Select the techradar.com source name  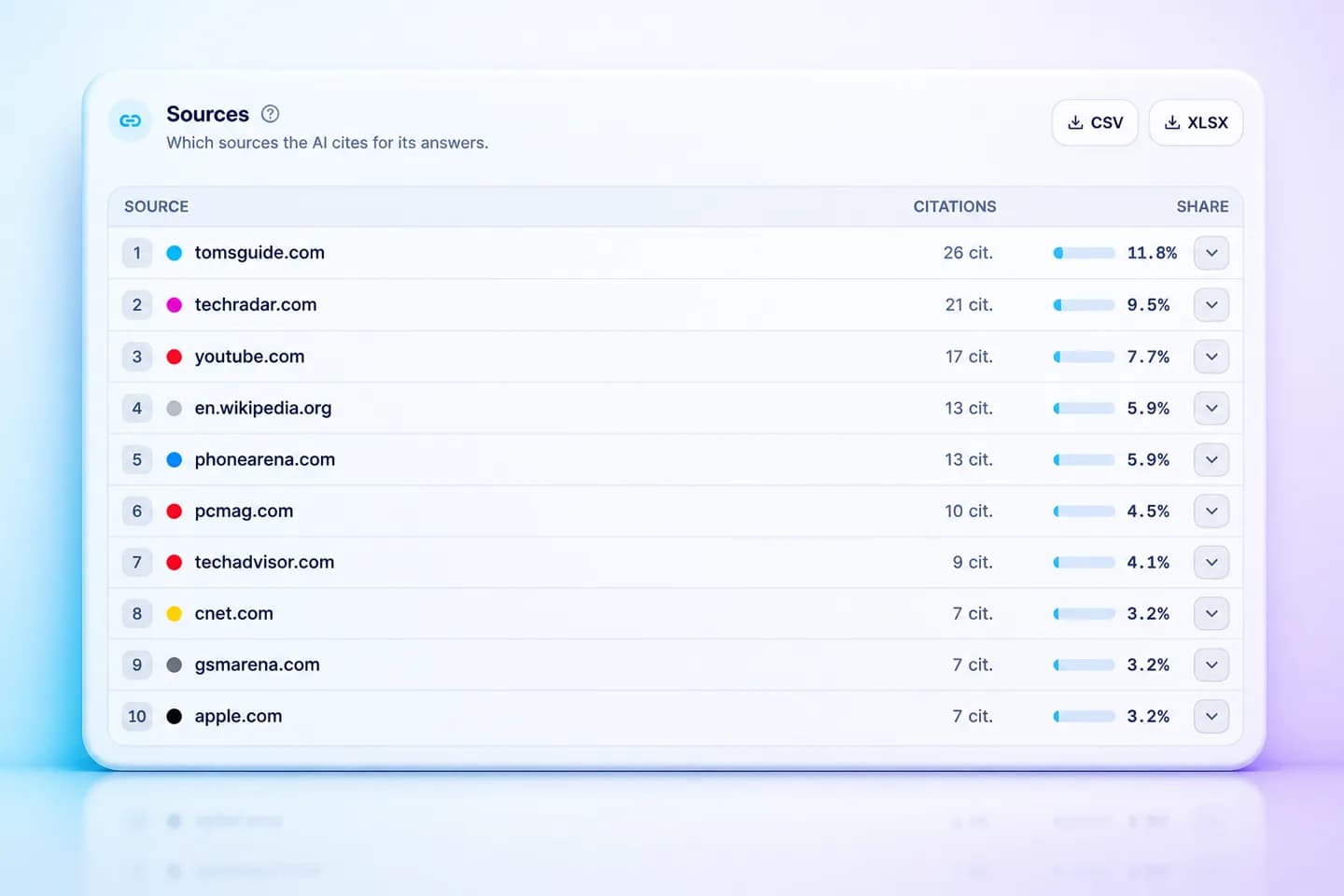click(256, 304)
